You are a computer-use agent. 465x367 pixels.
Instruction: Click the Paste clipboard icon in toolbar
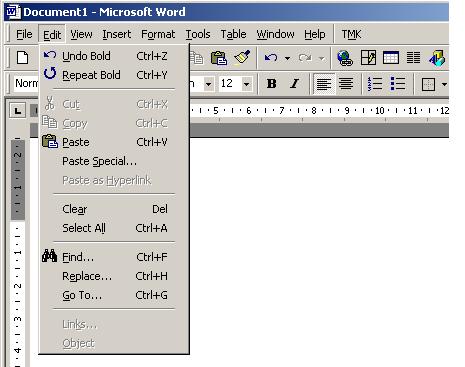(x=219, y=58)
